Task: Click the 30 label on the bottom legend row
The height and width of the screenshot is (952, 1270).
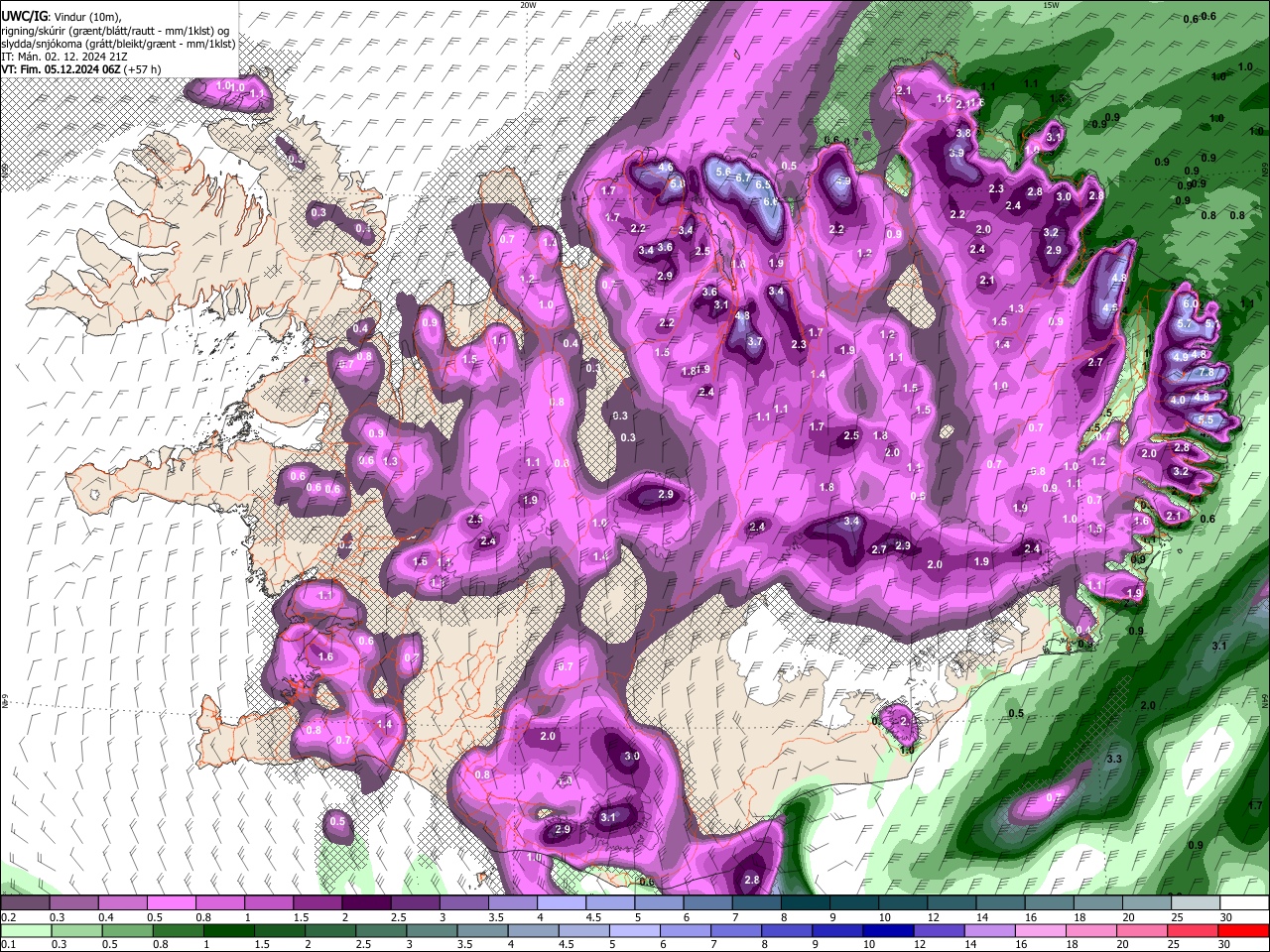Action: [1226, 945]
